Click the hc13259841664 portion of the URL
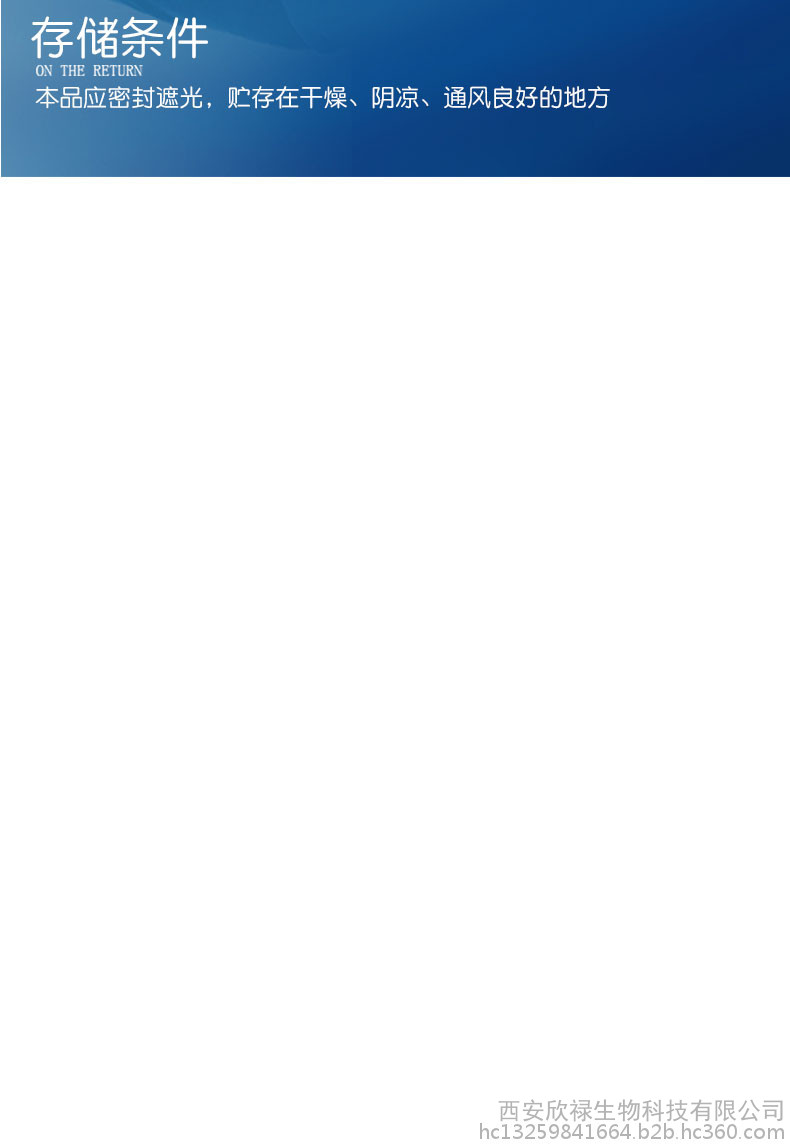Viewport: 790px width, 1144px height. [554, 1132]
